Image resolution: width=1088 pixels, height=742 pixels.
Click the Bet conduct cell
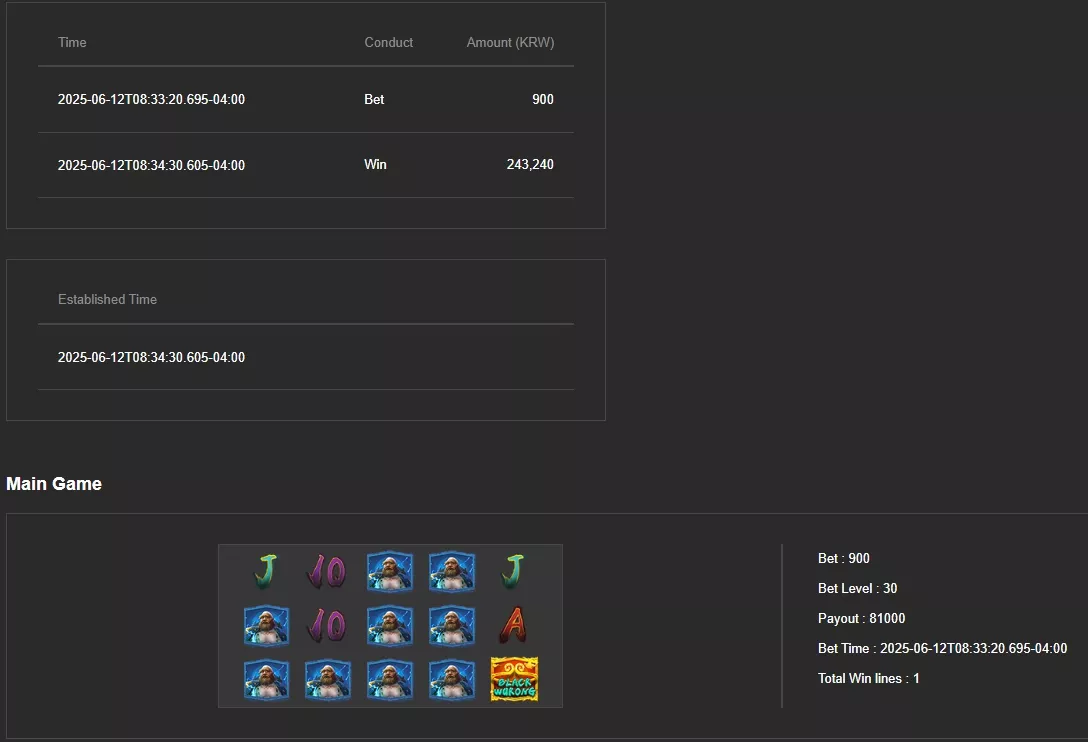click(374, 99)
